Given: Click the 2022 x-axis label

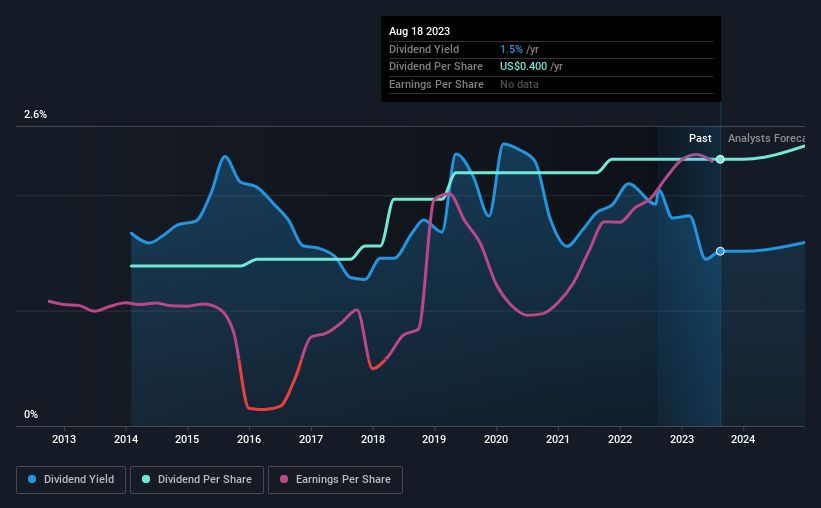Looking at the screenshot, I should tap(620, 439).
